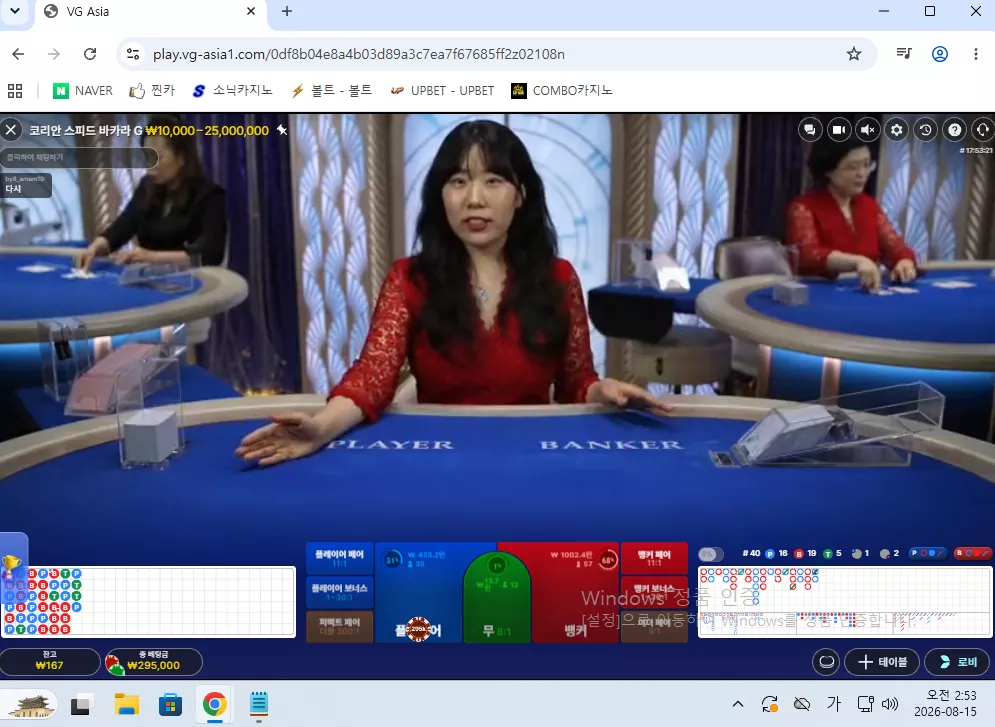
Task: Return to 로비 lobby button
Action: 958,662
